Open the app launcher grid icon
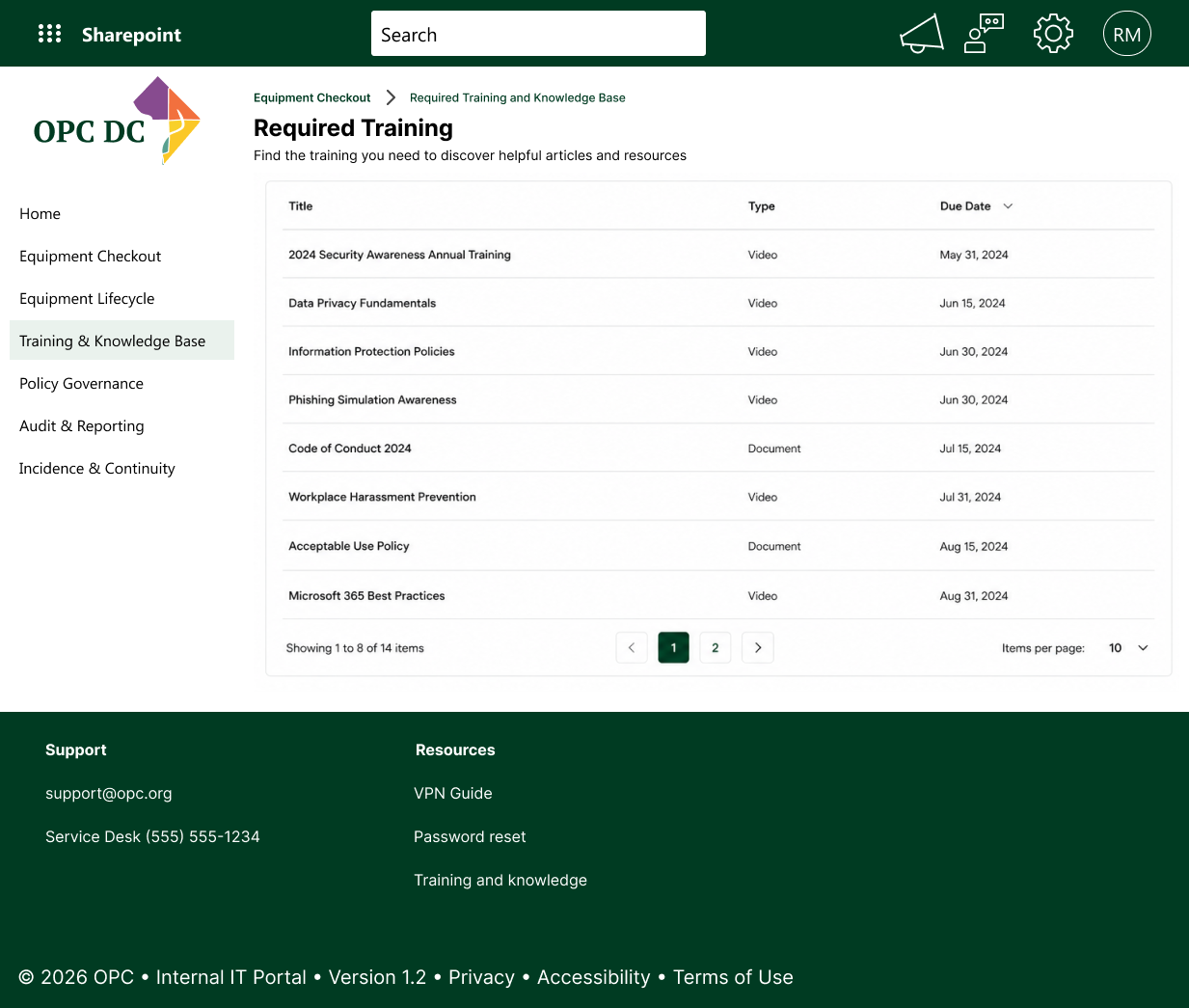 (49, 34)
